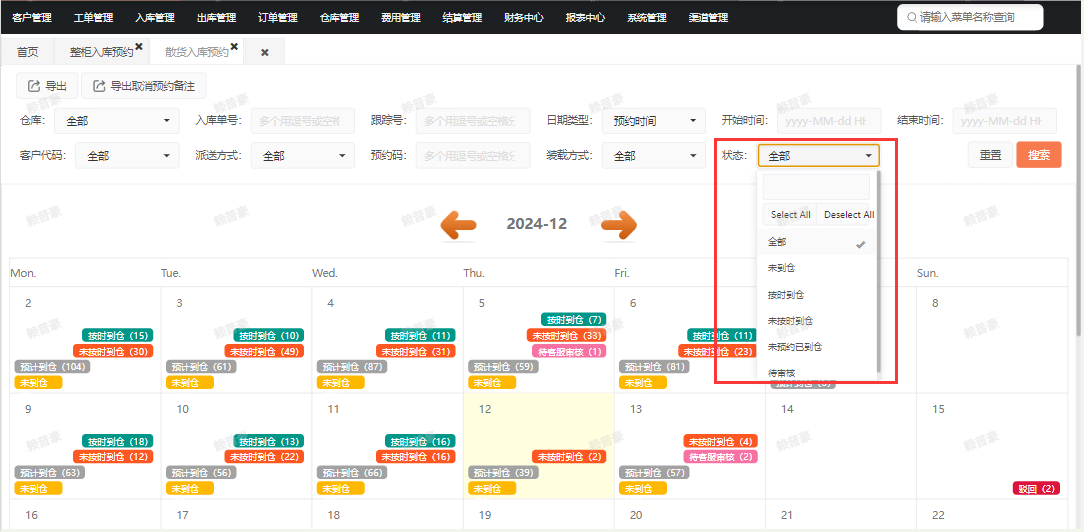Viewport: 1084px width, 532px height.
Task: Click the 开始时间 date field
Action: [829, 121]
